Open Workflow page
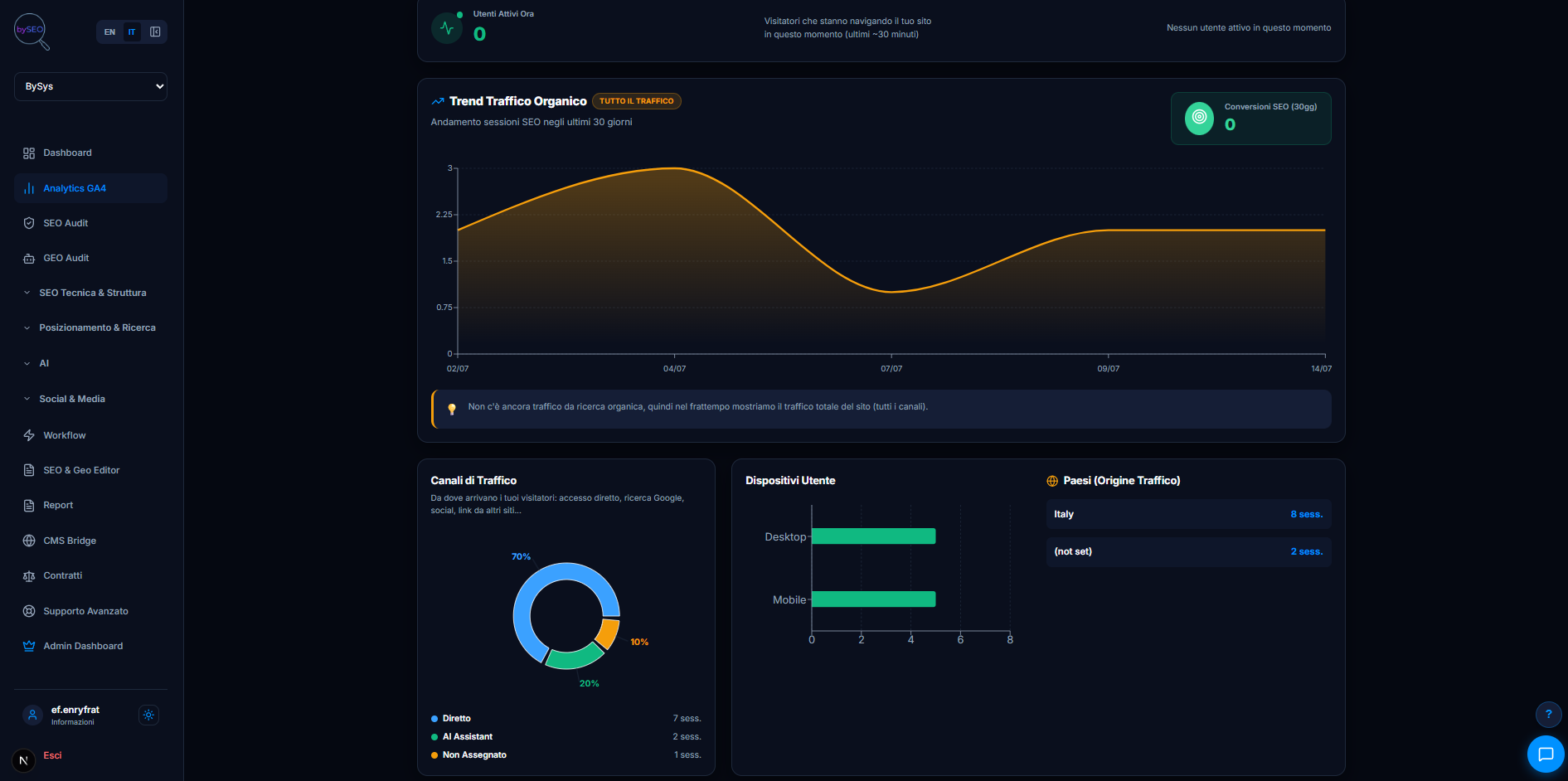Image resolution: width=1568 pixels, height=781 pixels. coord(90,435)
